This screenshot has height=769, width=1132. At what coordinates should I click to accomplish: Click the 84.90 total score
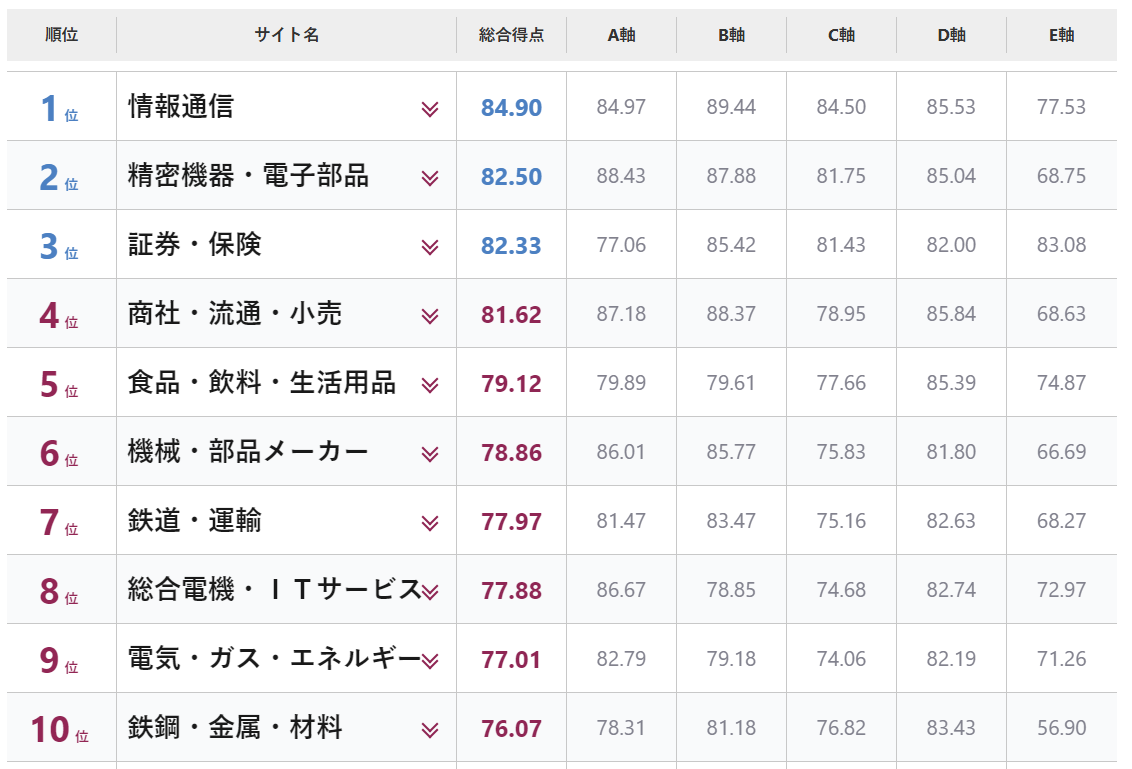tap(511, 108)
